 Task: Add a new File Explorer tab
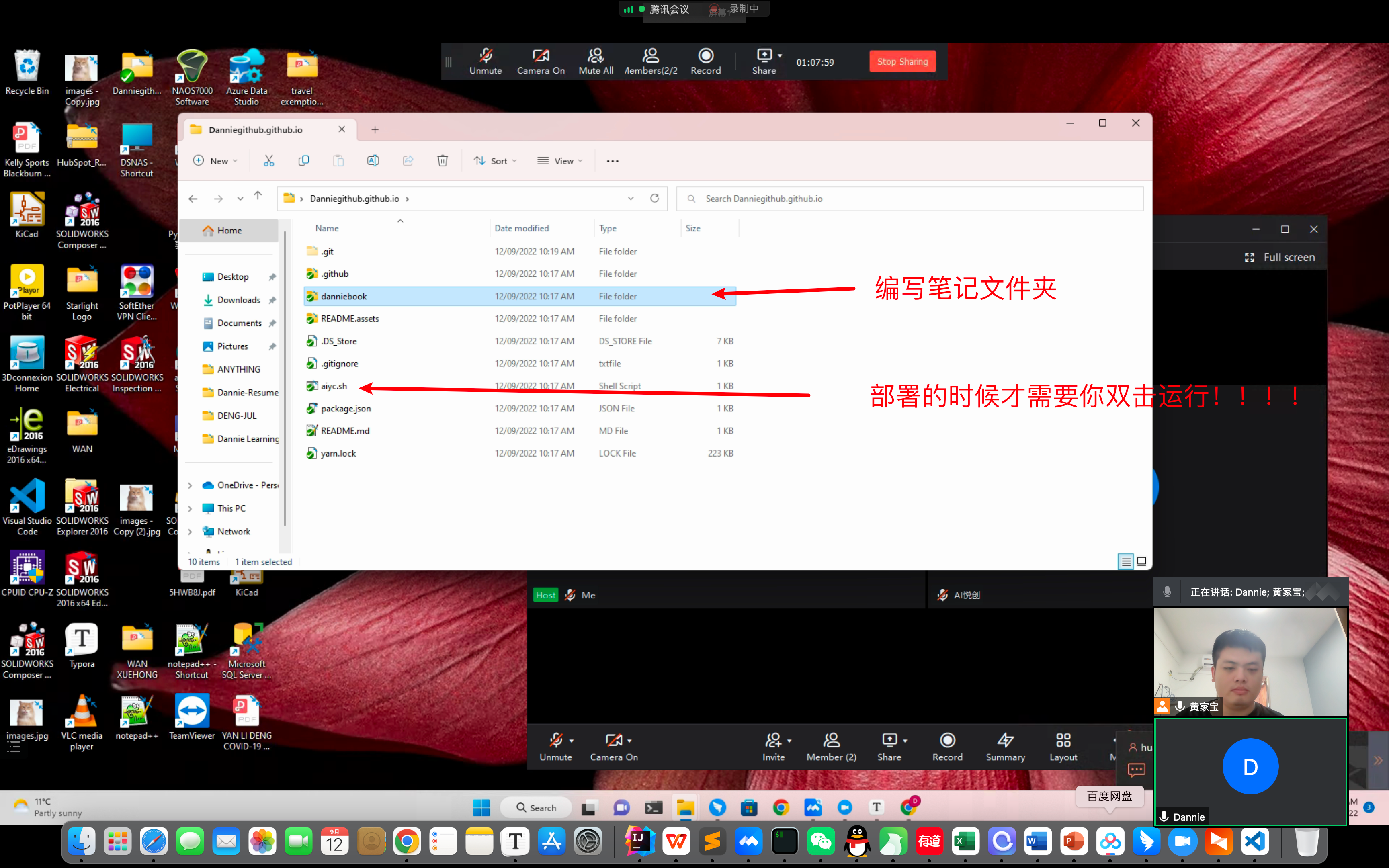point(375,130)
